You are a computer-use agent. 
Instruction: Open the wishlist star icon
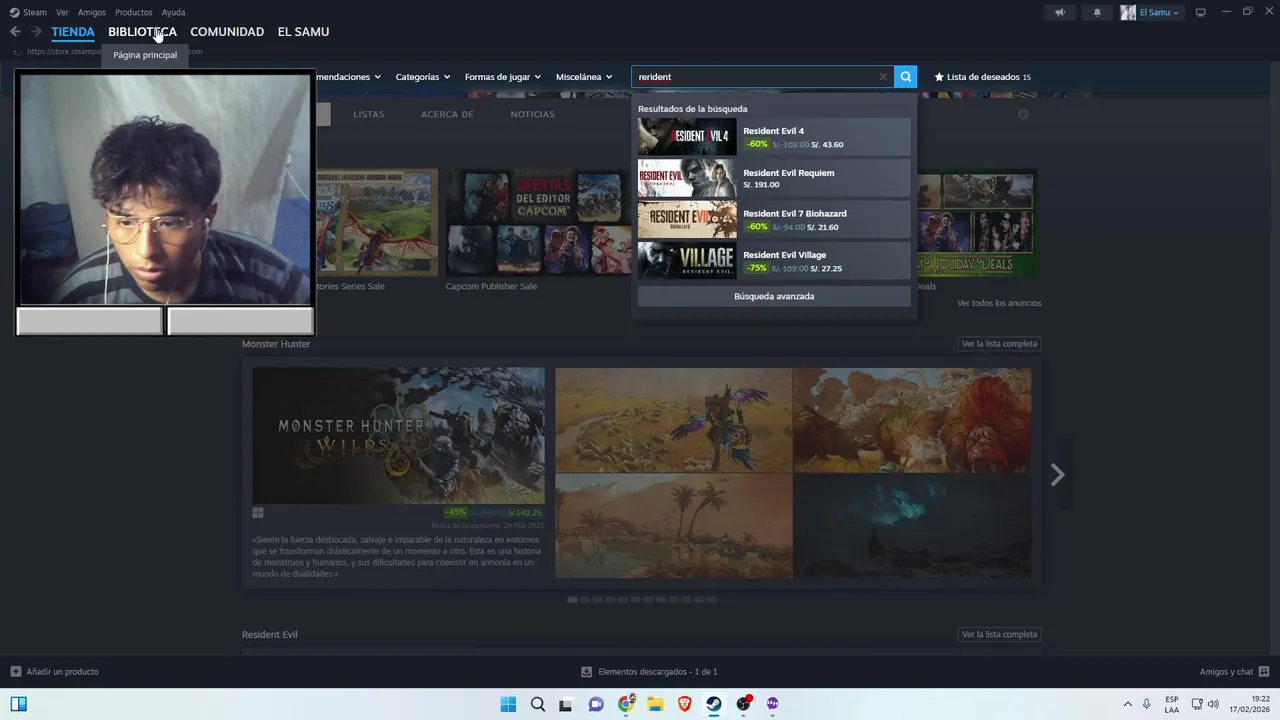pyautogui.click(x=939, y=77)
